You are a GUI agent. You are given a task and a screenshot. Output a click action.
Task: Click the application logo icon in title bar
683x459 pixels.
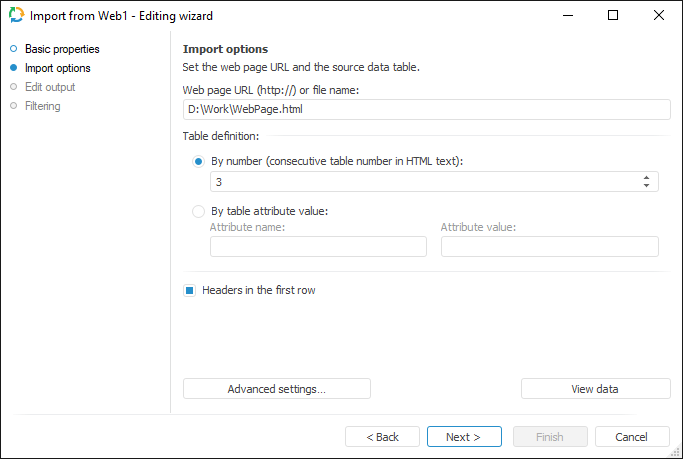(16, 16)
